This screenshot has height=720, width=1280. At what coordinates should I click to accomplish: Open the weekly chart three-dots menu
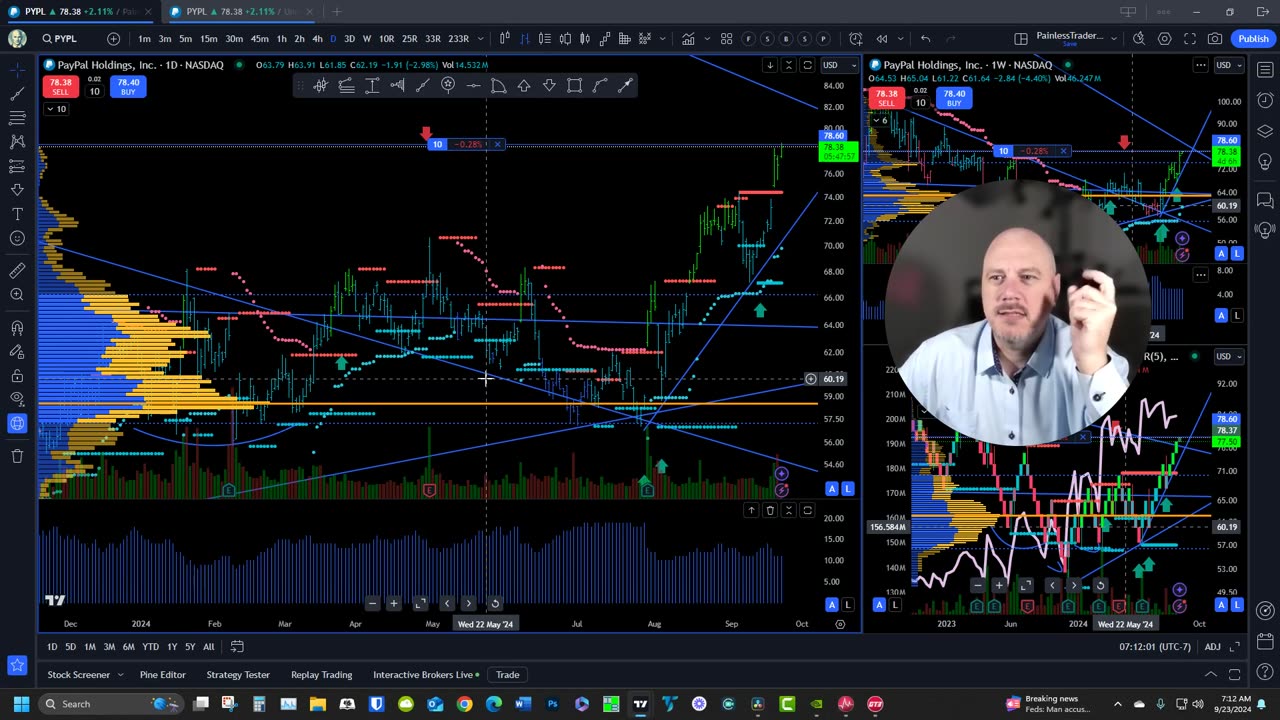[x=1200, y=65]
